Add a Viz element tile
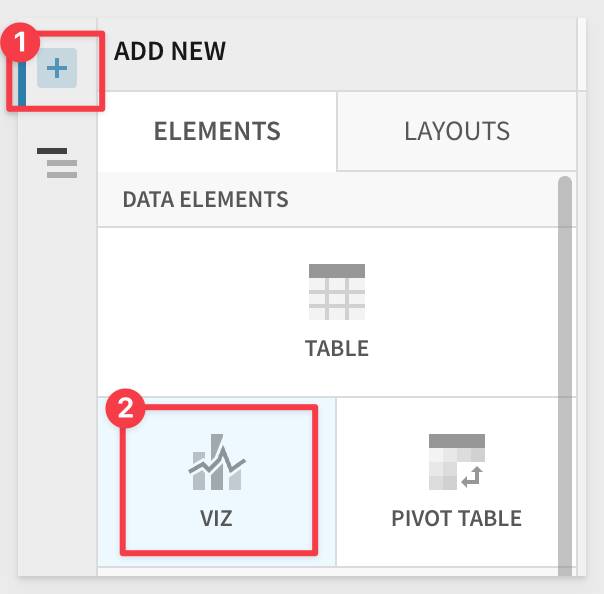The width and height of the screenshot is (604, 594). [x=217, y=481]
